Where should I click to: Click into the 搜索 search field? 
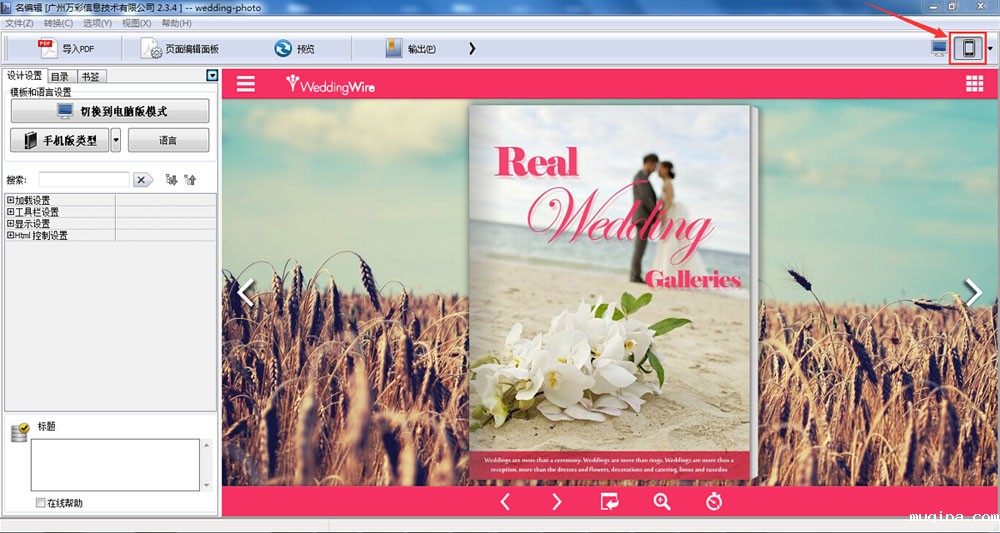click(x=83, y=180)
